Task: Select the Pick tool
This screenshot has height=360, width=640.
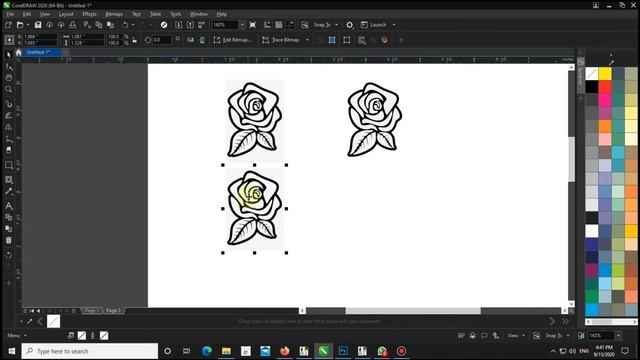Action: [9, 55]
